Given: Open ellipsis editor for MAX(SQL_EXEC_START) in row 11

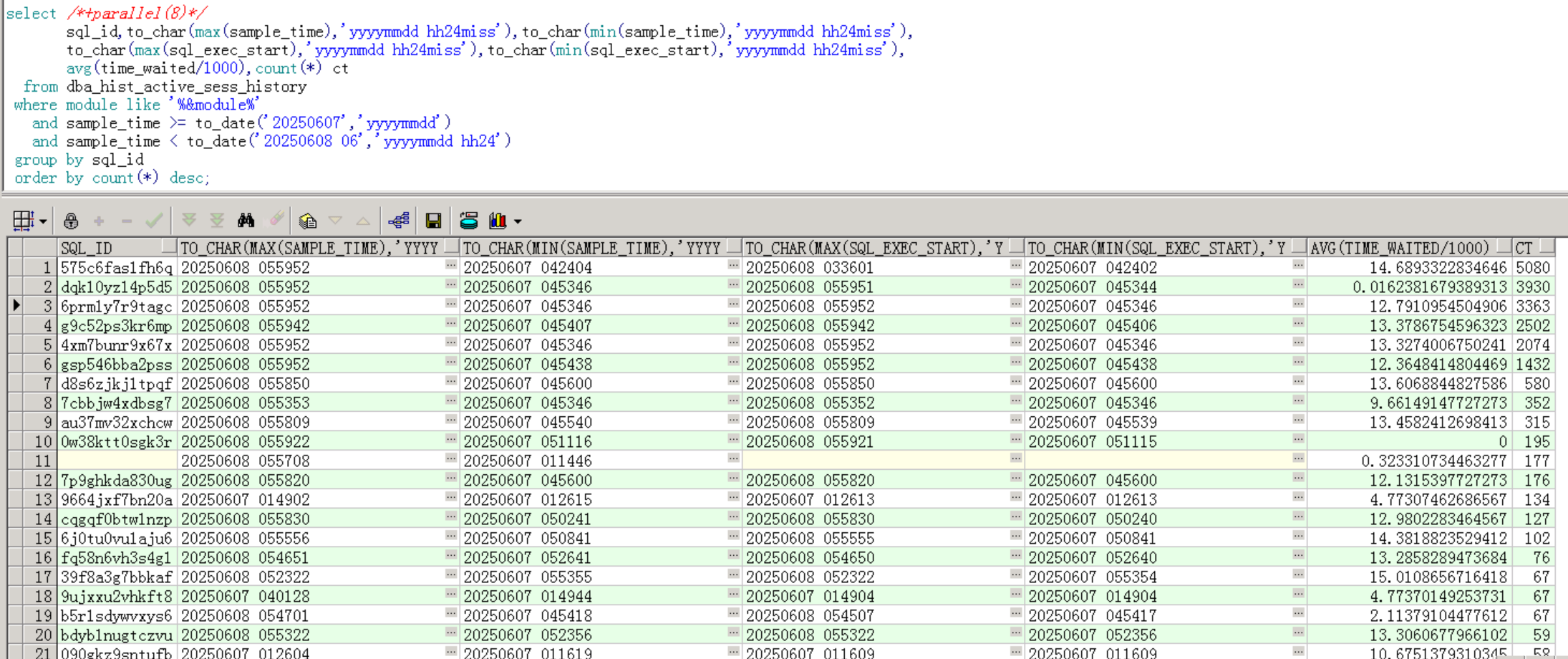Looking at the screenshot, I should (x=1016, y=458).
